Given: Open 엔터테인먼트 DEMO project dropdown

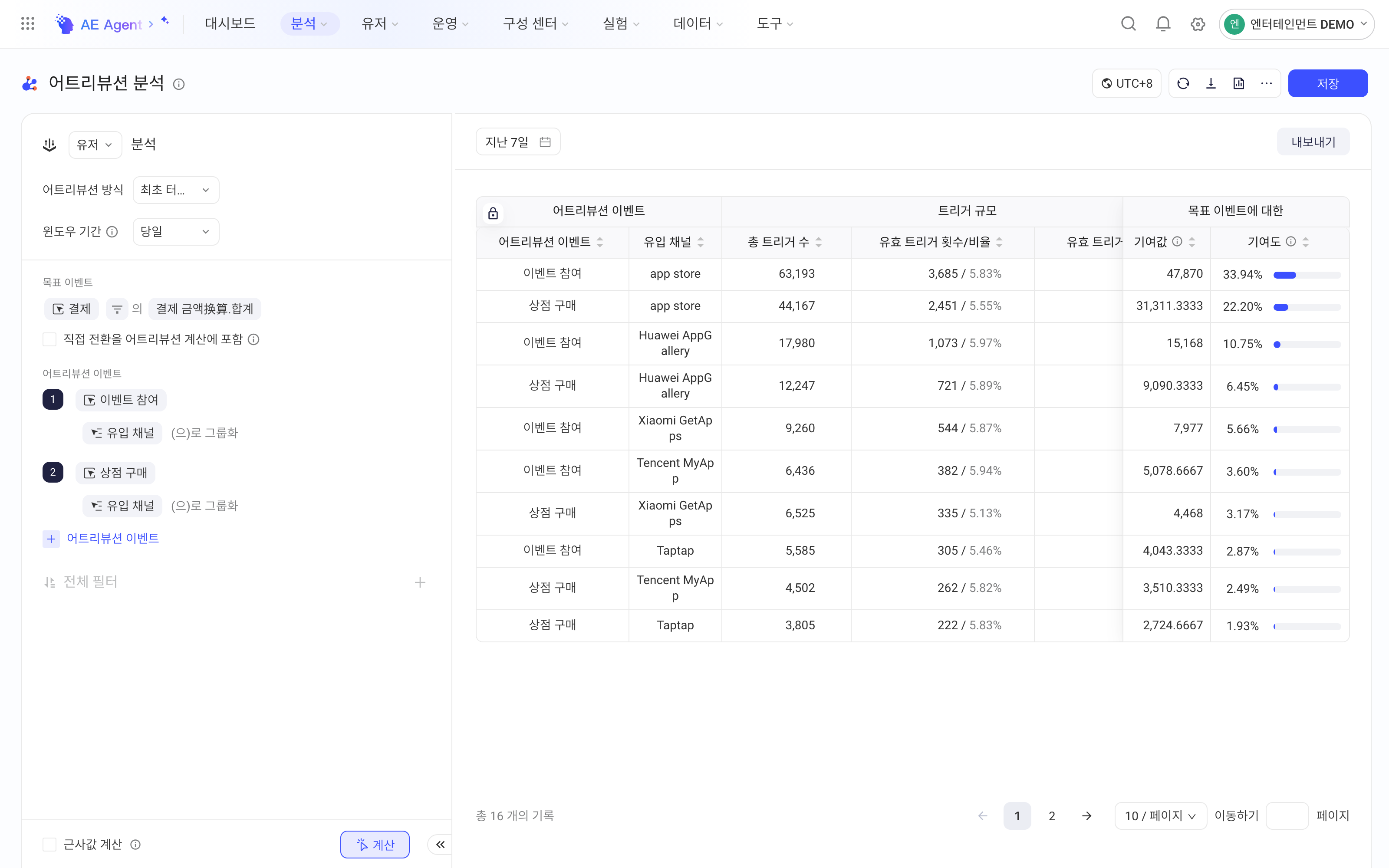Looking at the screenshot, I should tap(1296, 24).
